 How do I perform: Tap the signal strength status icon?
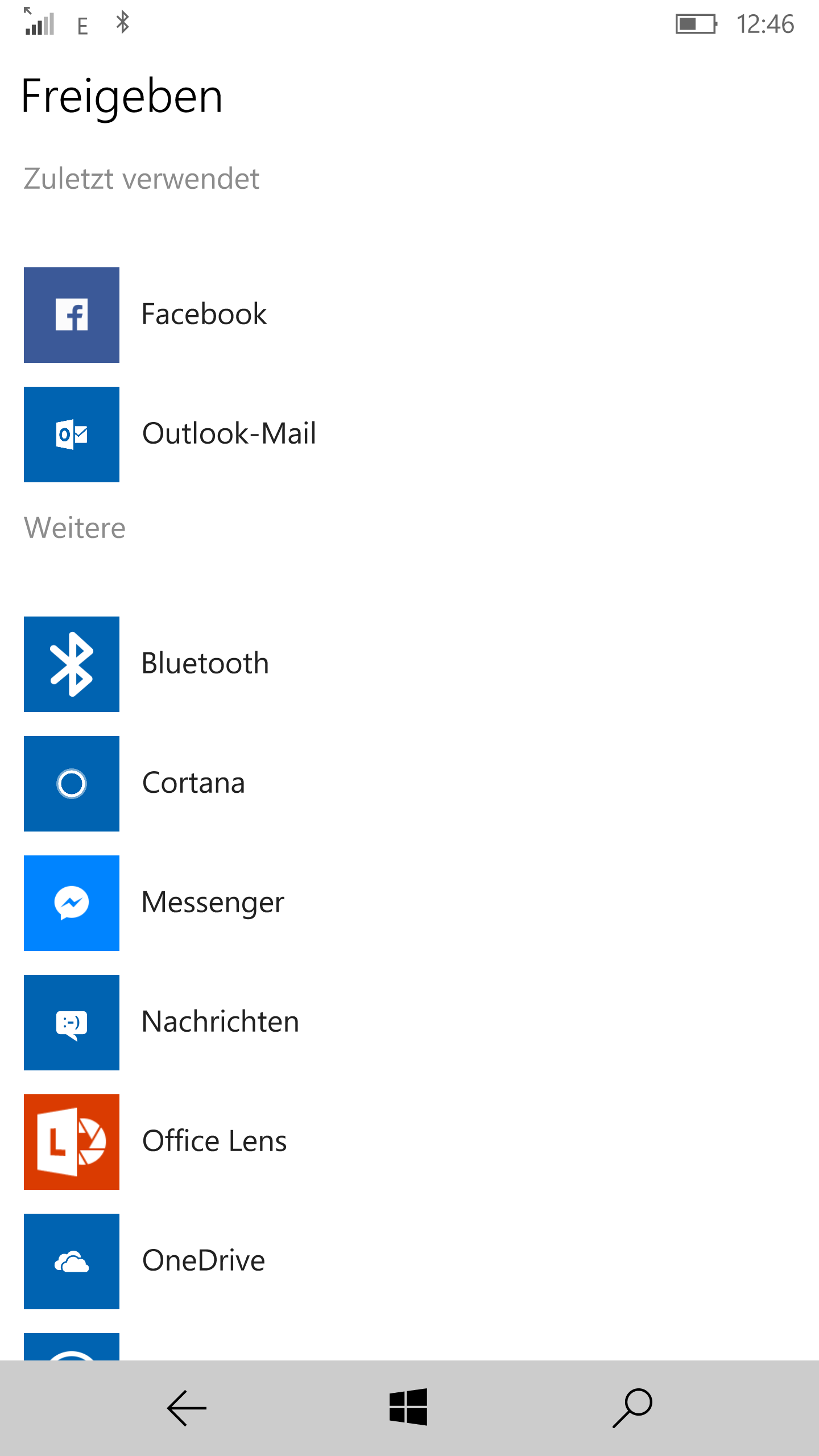pyautogui.click(x=39, y=22)
